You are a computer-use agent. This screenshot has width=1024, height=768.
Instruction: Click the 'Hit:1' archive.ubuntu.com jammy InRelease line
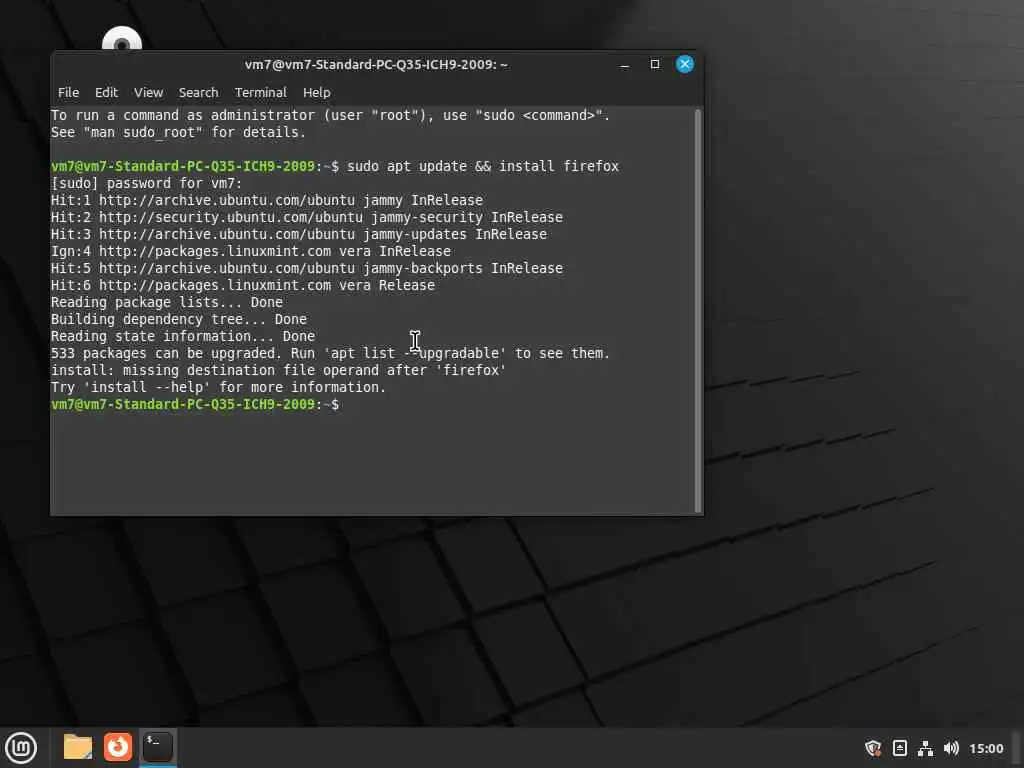(267, 200)
